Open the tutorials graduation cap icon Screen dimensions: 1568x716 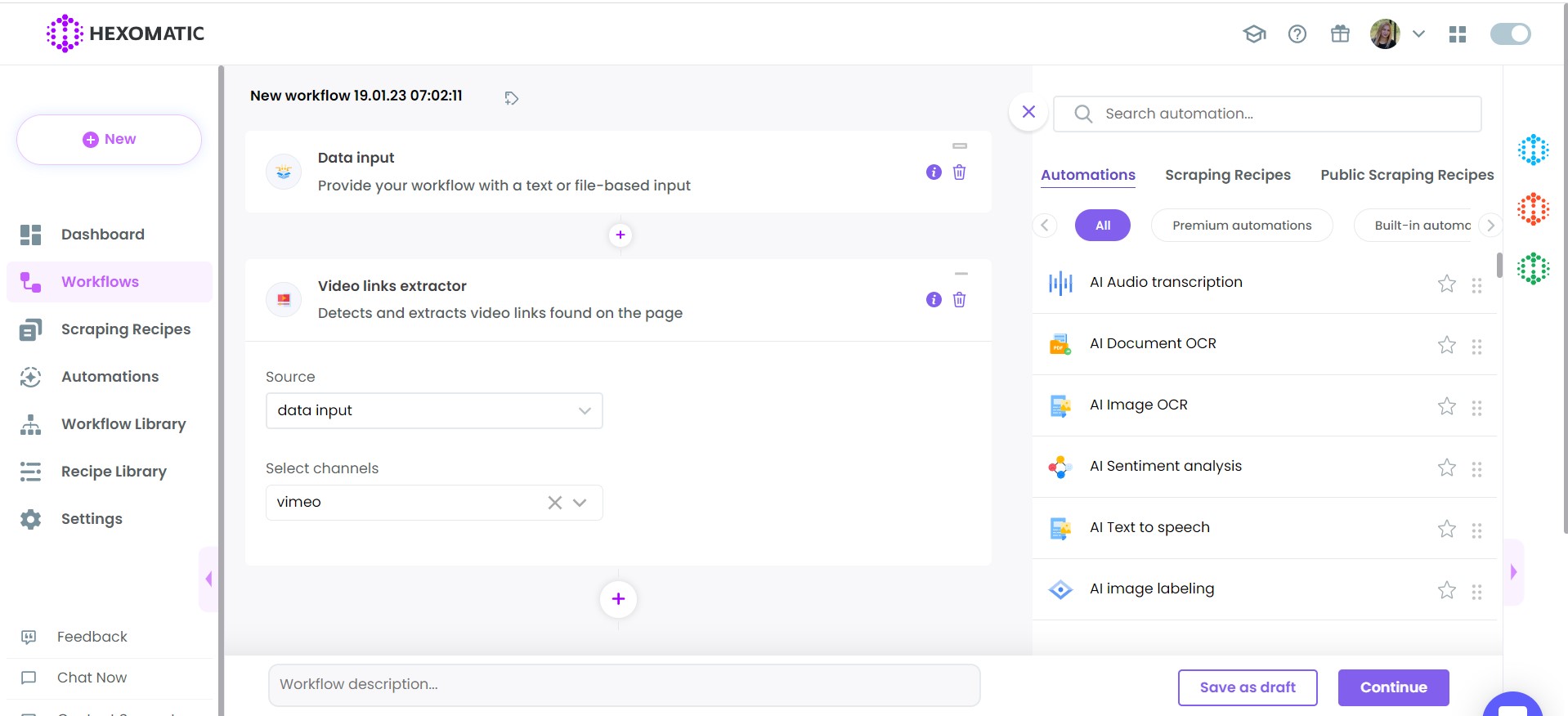(1254, 34)
